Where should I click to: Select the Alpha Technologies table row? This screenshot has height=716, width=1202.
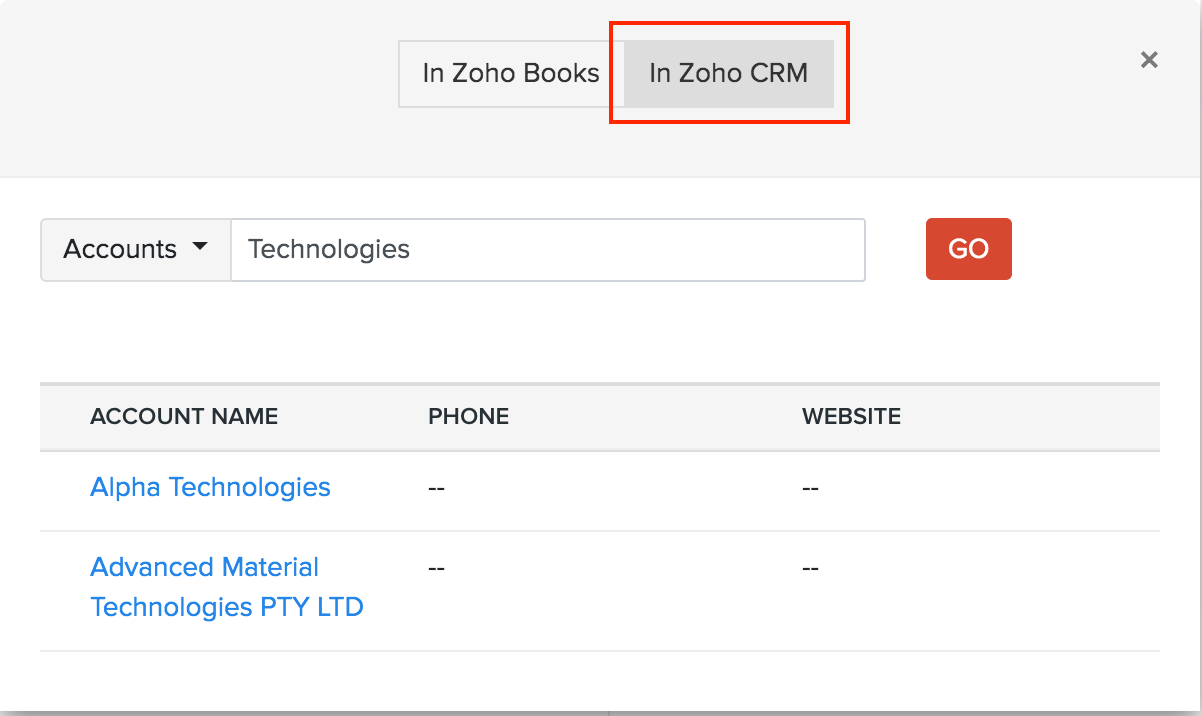click(x=600, y=487)
